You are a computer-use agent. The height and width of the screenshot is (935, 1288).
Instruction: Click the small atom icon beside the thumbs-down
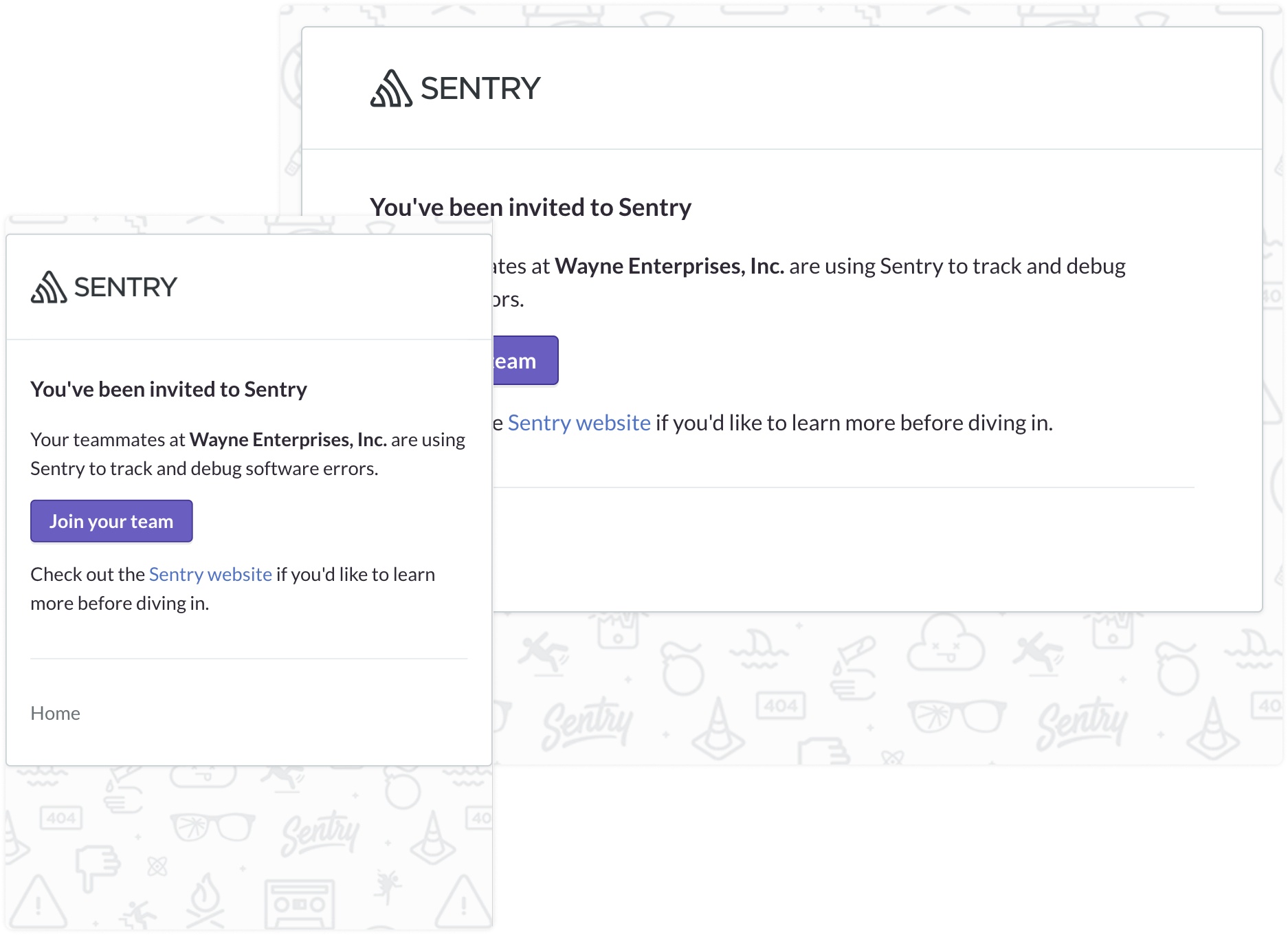click(157, 866)
